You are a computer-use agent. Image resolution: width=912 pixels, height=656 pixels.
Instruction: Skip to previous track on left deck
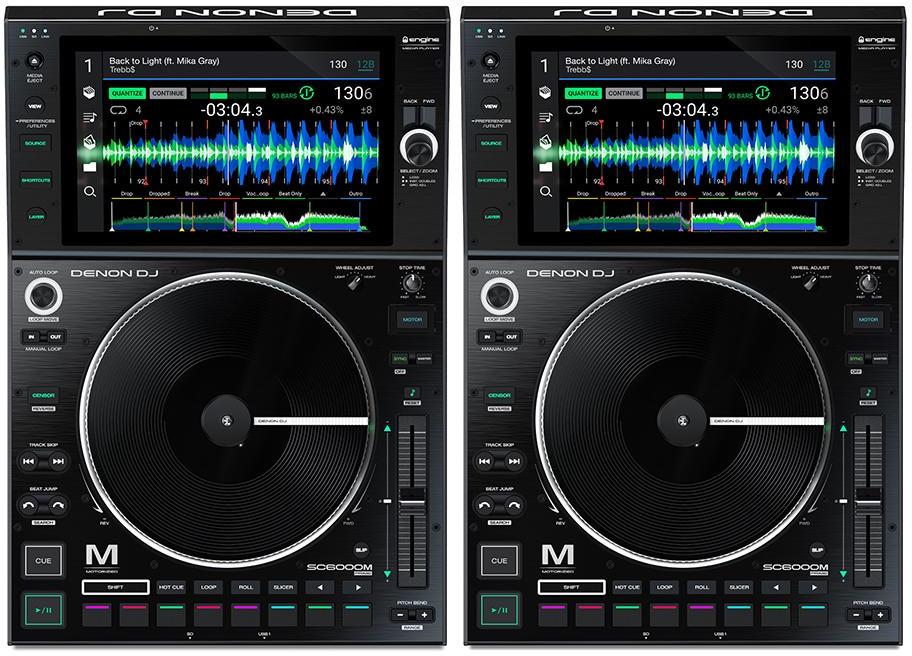pos(28,461)
